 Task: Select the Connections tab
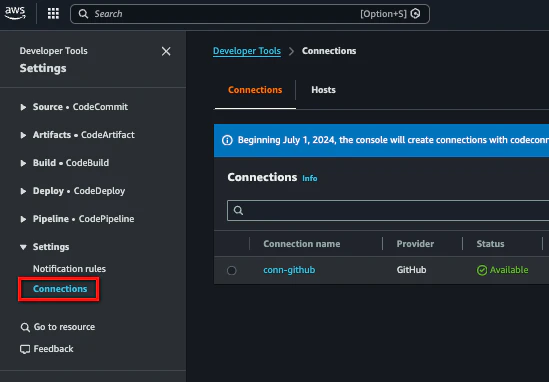[255, 90]
